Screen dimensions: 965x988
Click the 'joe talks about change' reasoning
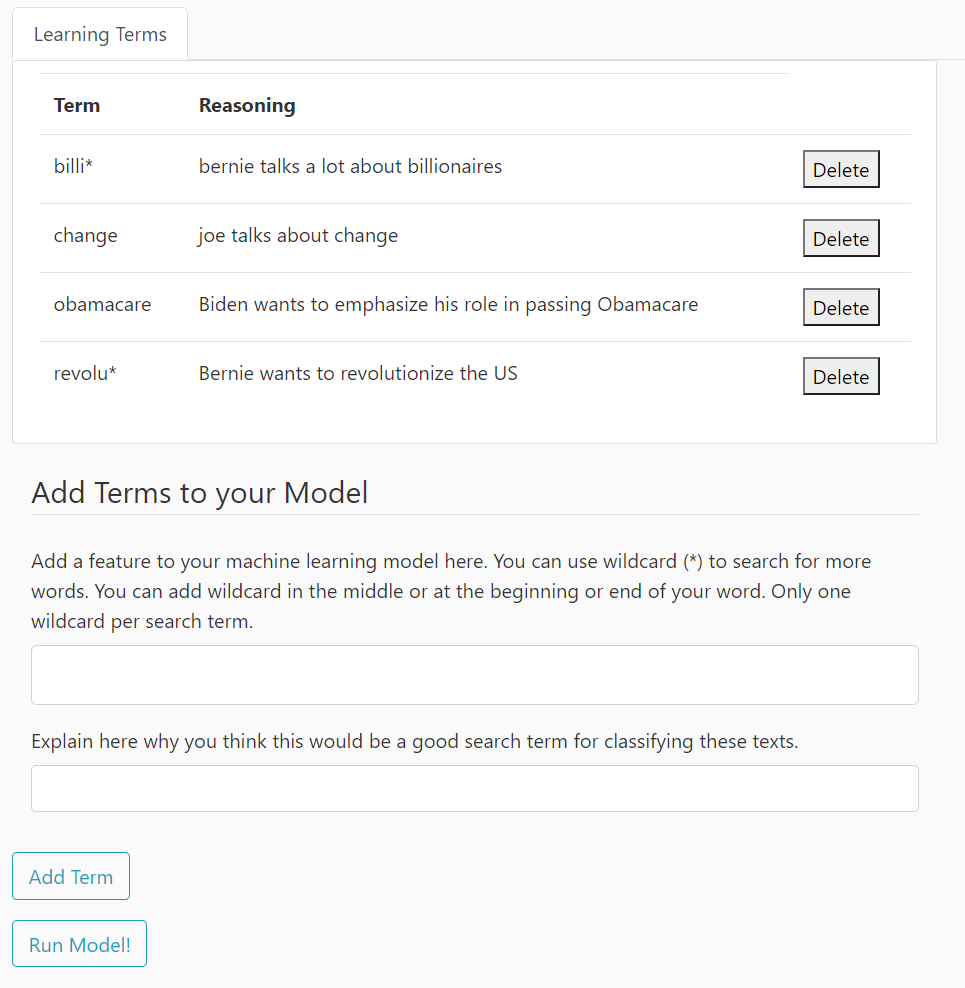[298, 236]
